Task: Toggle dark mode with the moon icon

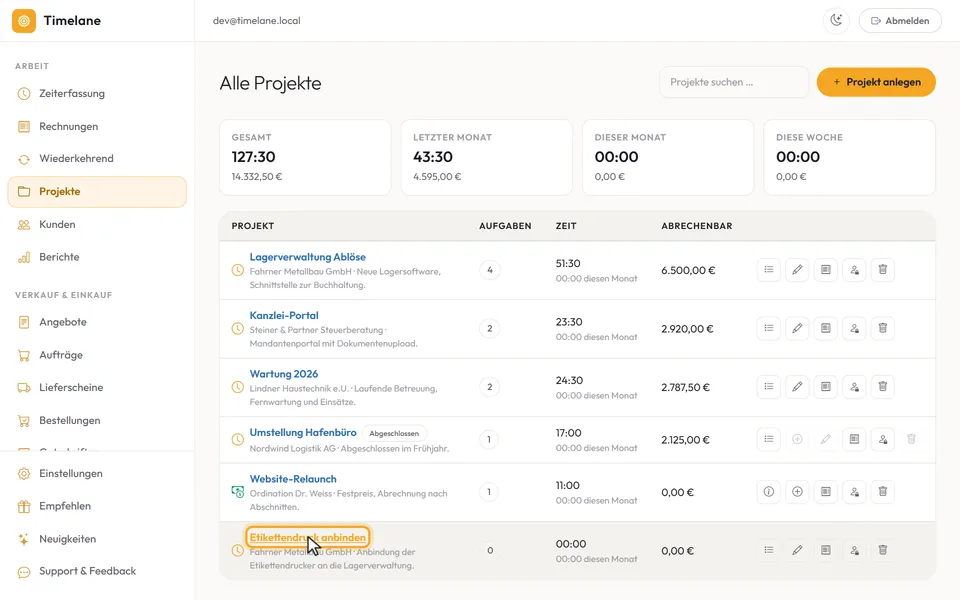Action: [x=836, y=21]
